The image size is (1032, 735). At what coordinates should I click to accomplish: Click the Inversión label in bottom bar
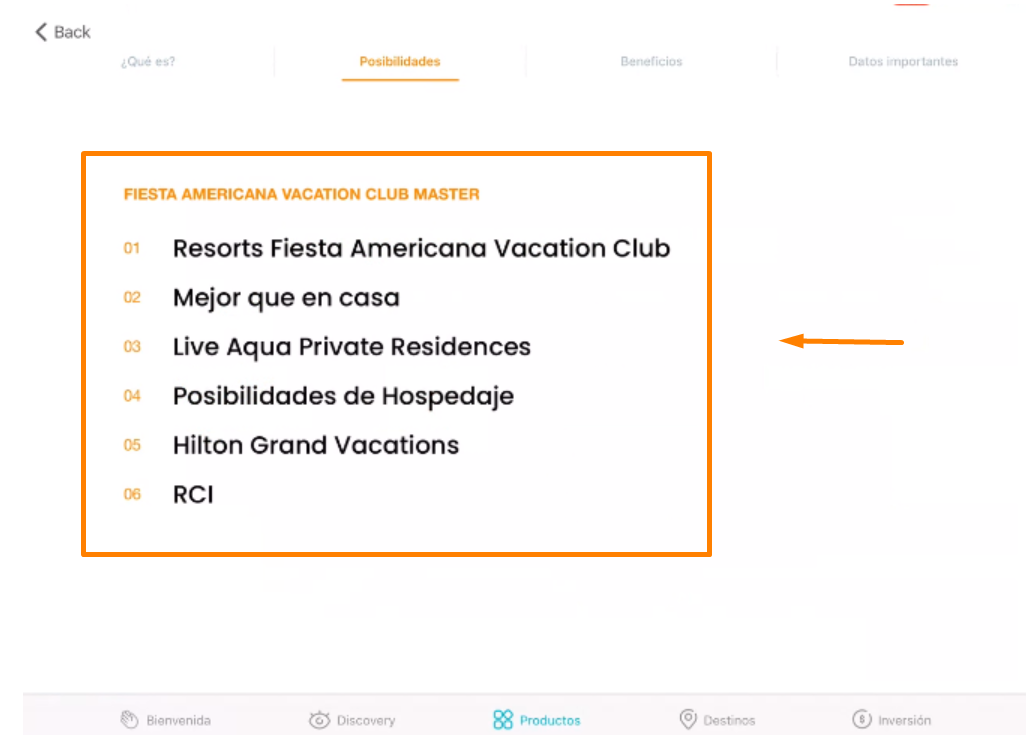pos(904,721)
